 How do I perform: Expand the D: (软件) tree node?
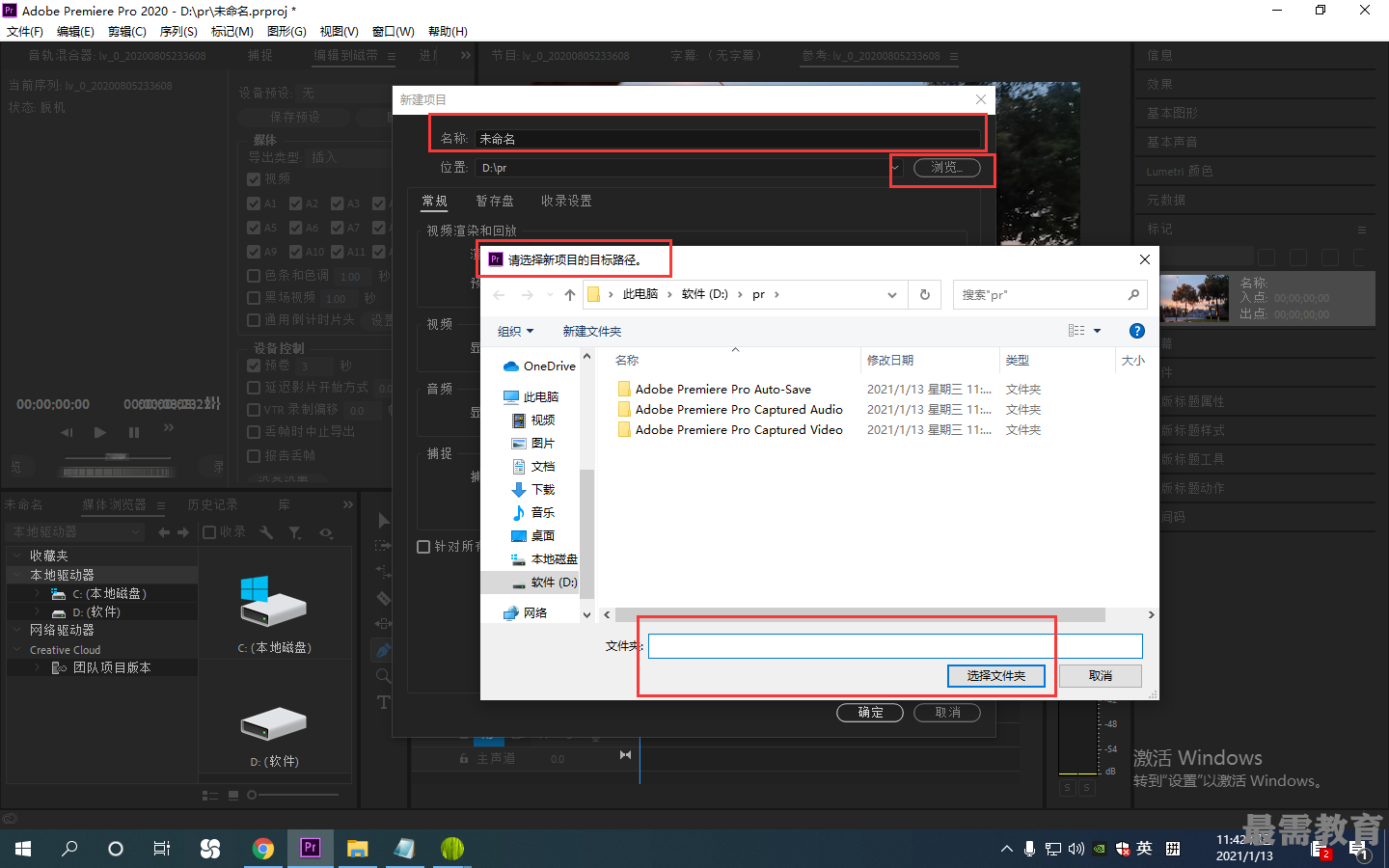coord(38,612)
